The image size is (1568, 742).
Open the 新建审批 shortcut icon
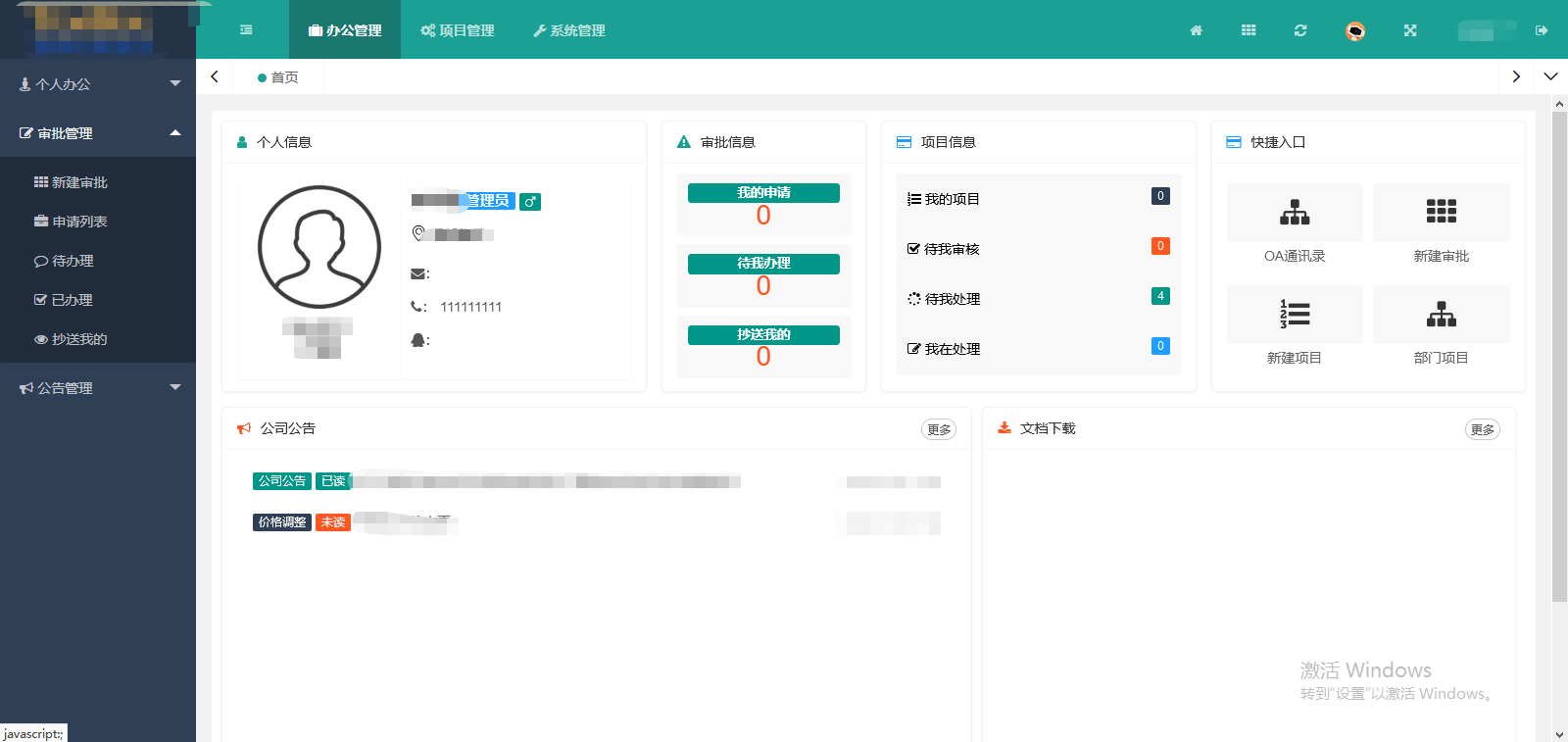tap(1442, 212)
